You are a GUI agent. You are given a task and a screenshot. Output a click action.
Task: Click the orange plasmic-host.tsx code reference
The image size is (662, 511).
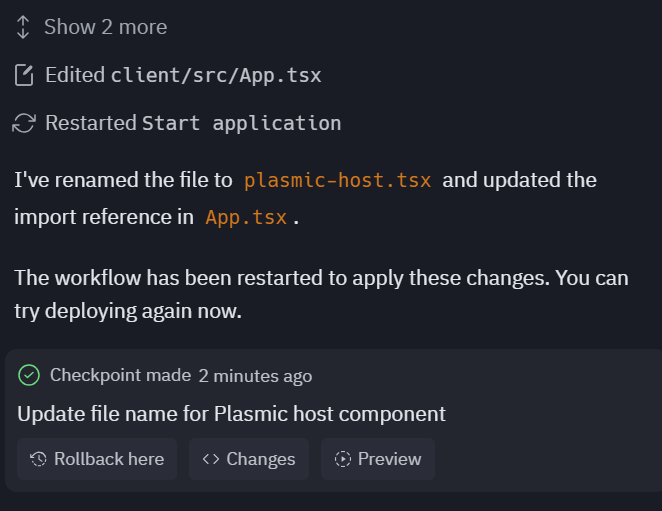pos(337,181)
